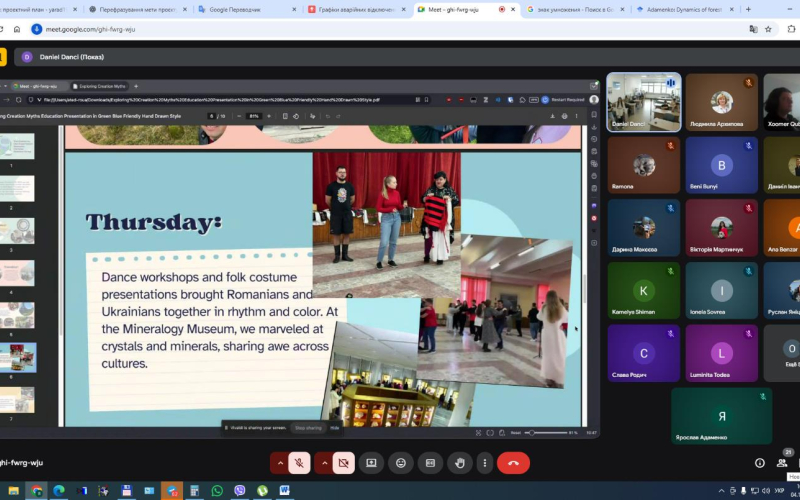Image resolution: width=800 pixels, height=500 pixels.
Task: Raise hand in the meeting
Action: click(459, 463)
